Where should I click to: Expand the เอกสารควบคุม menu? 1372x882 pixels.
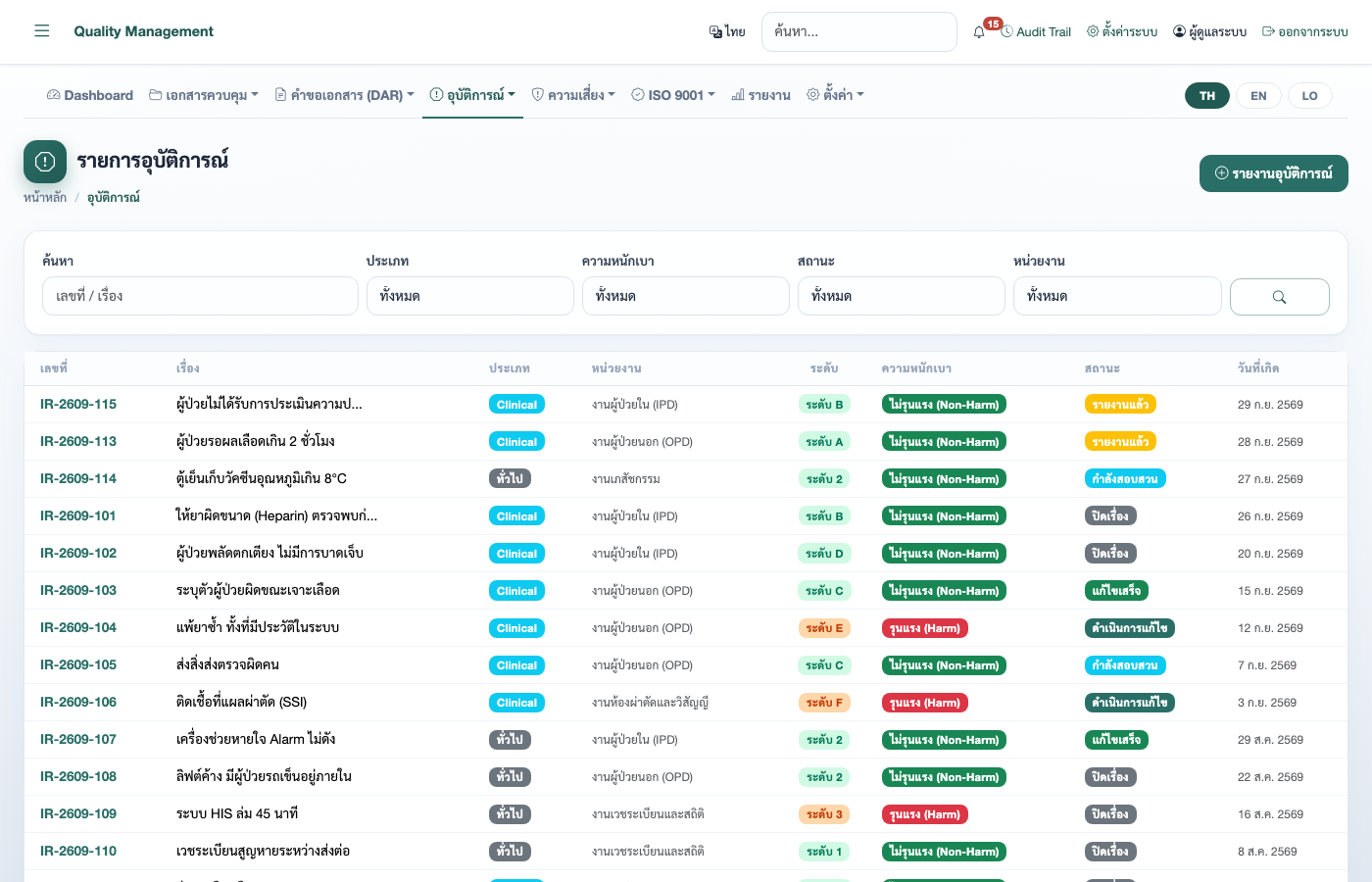[x=204, y=95]
